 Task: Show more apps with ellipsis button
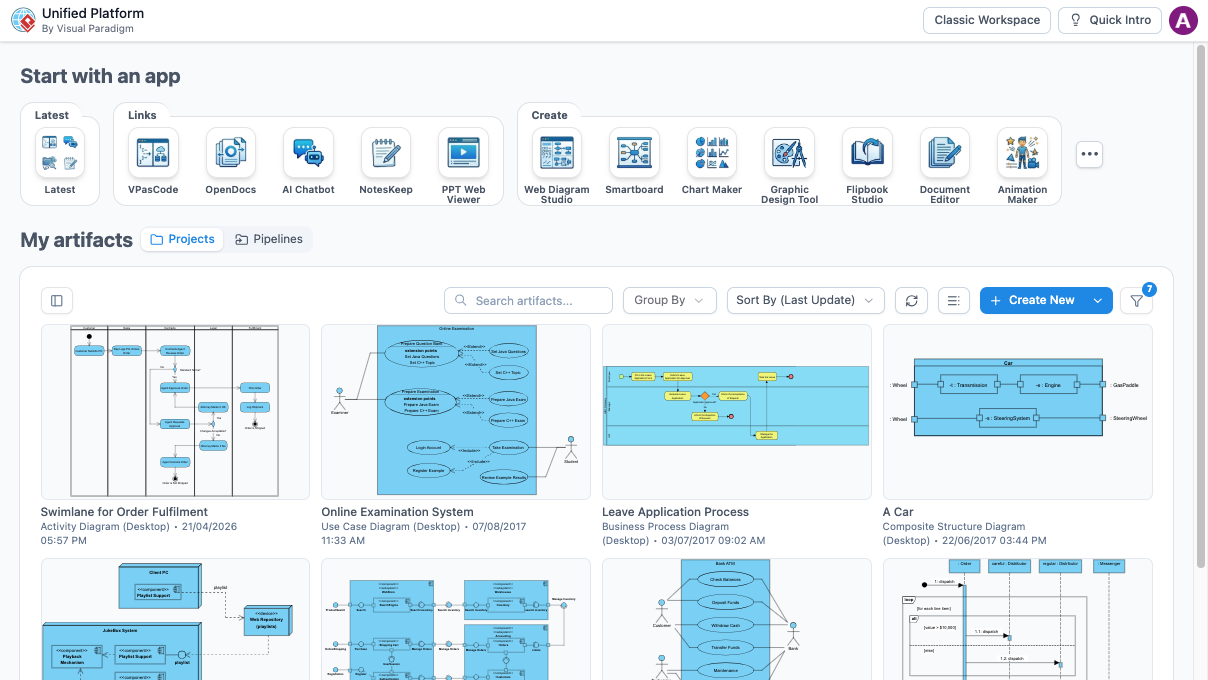pos(1090,154)
